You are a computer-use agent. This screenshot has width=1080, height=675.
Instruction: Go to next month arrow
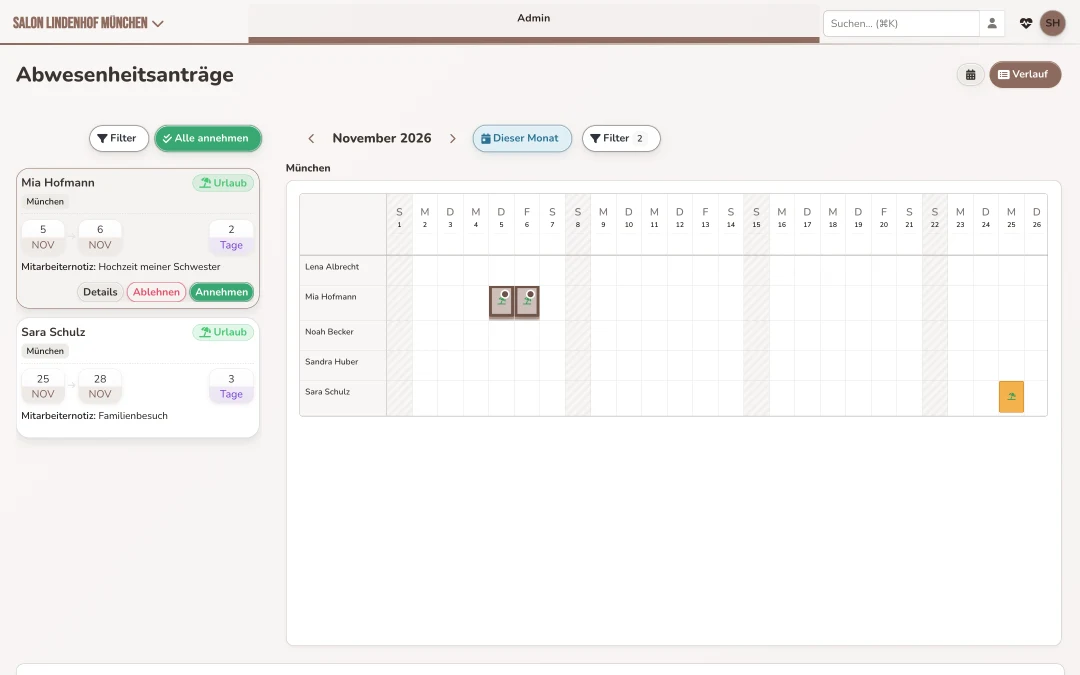[453, 138]
